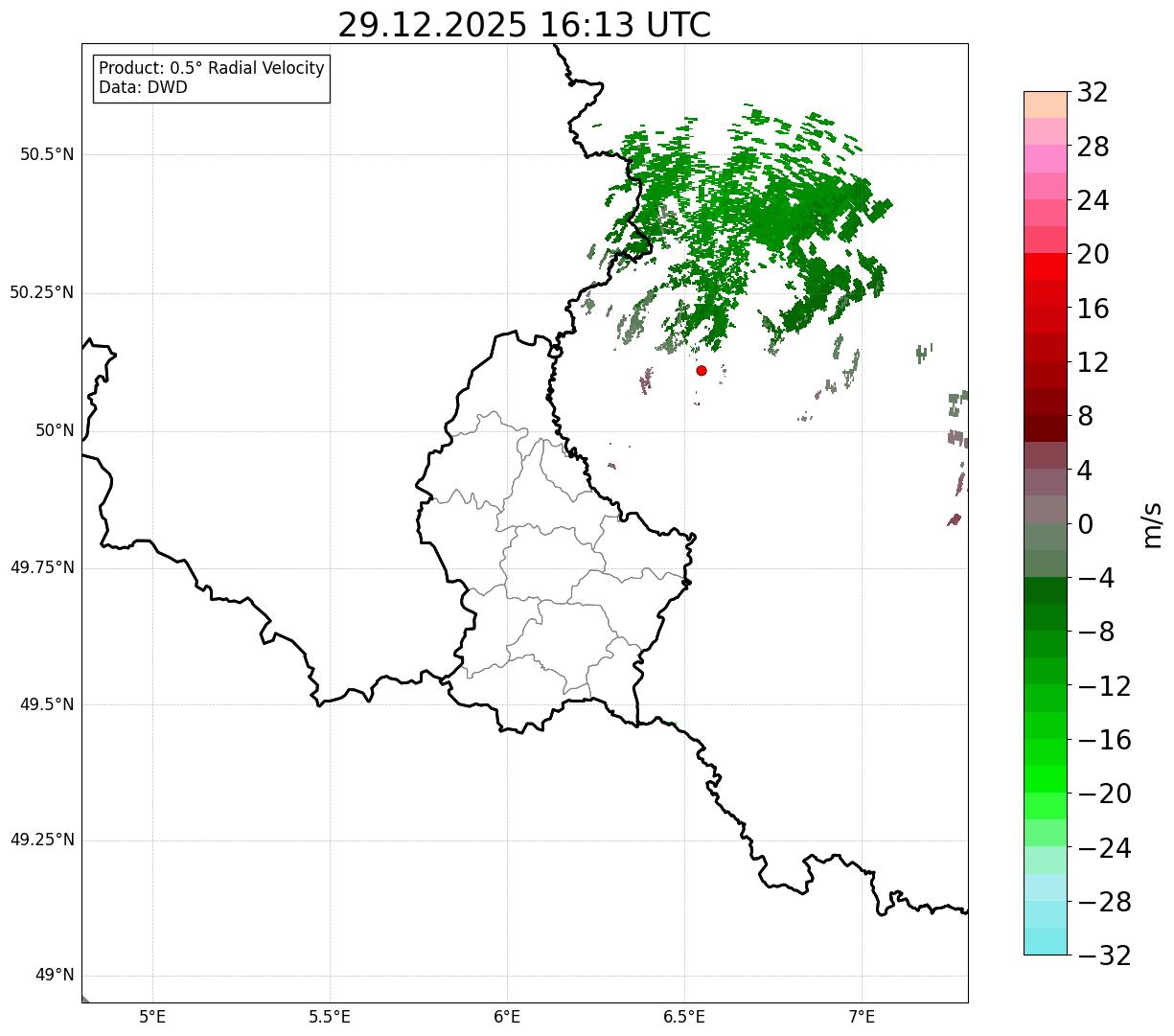Click the colorbar tick value 0
The height and width of the screenshot is (1036, 1174).
(x=1085, y=524)
